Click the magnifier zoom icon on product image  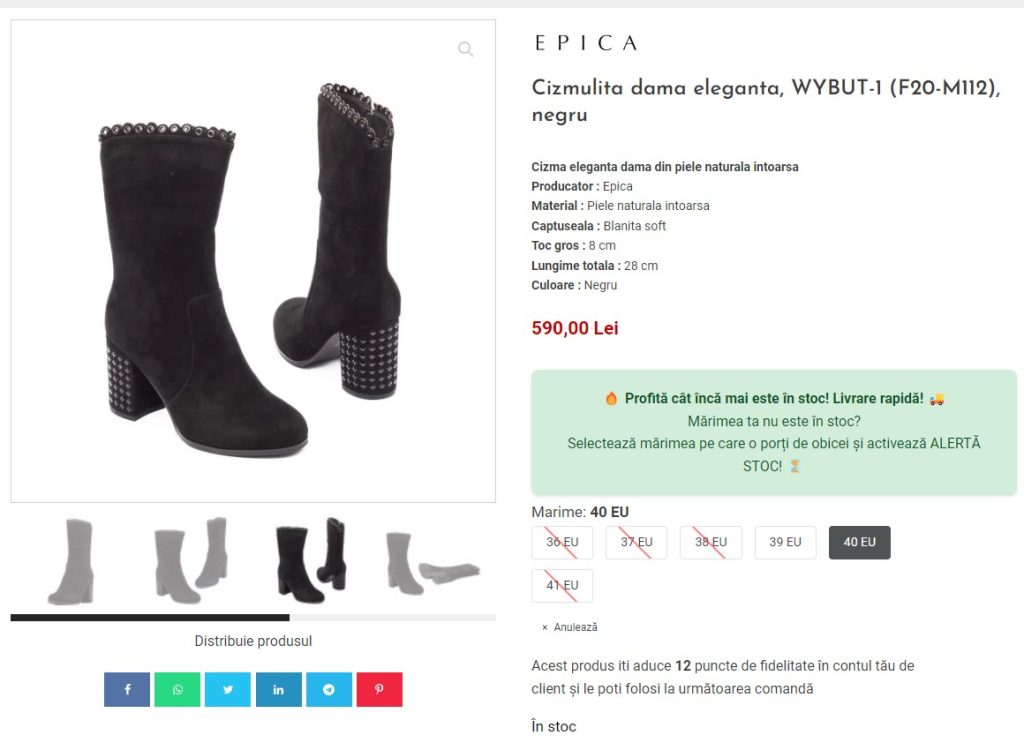[466, 49]
